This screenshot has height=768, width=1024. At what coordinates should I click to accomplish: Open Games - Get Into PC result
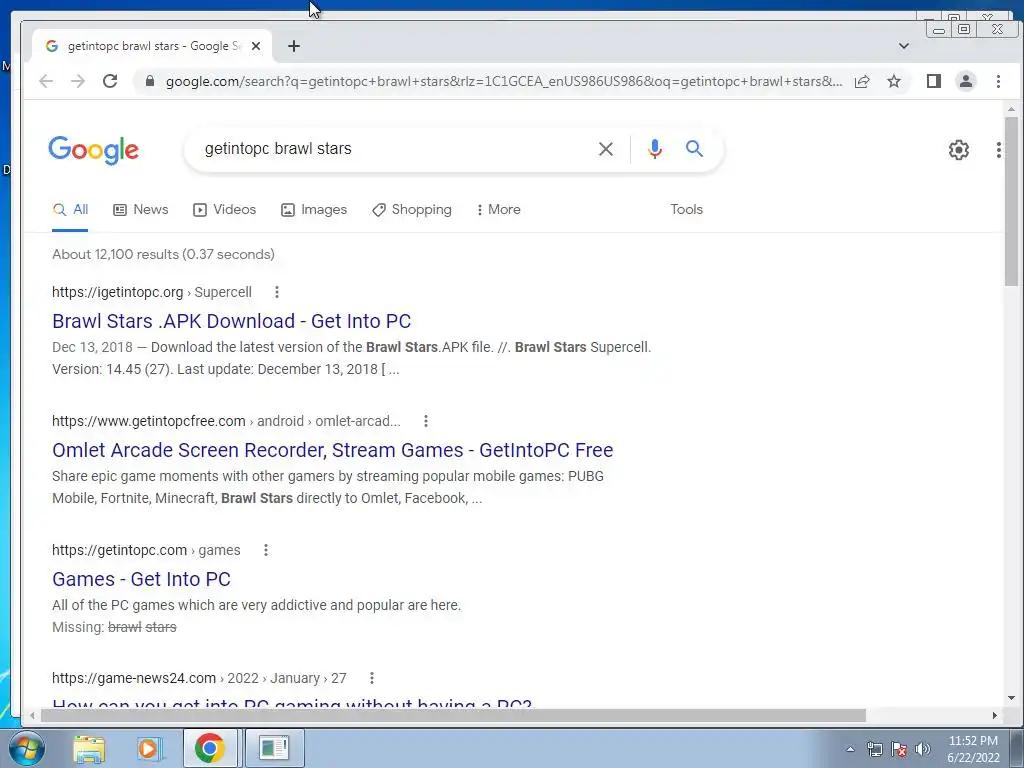pos(141,579)
